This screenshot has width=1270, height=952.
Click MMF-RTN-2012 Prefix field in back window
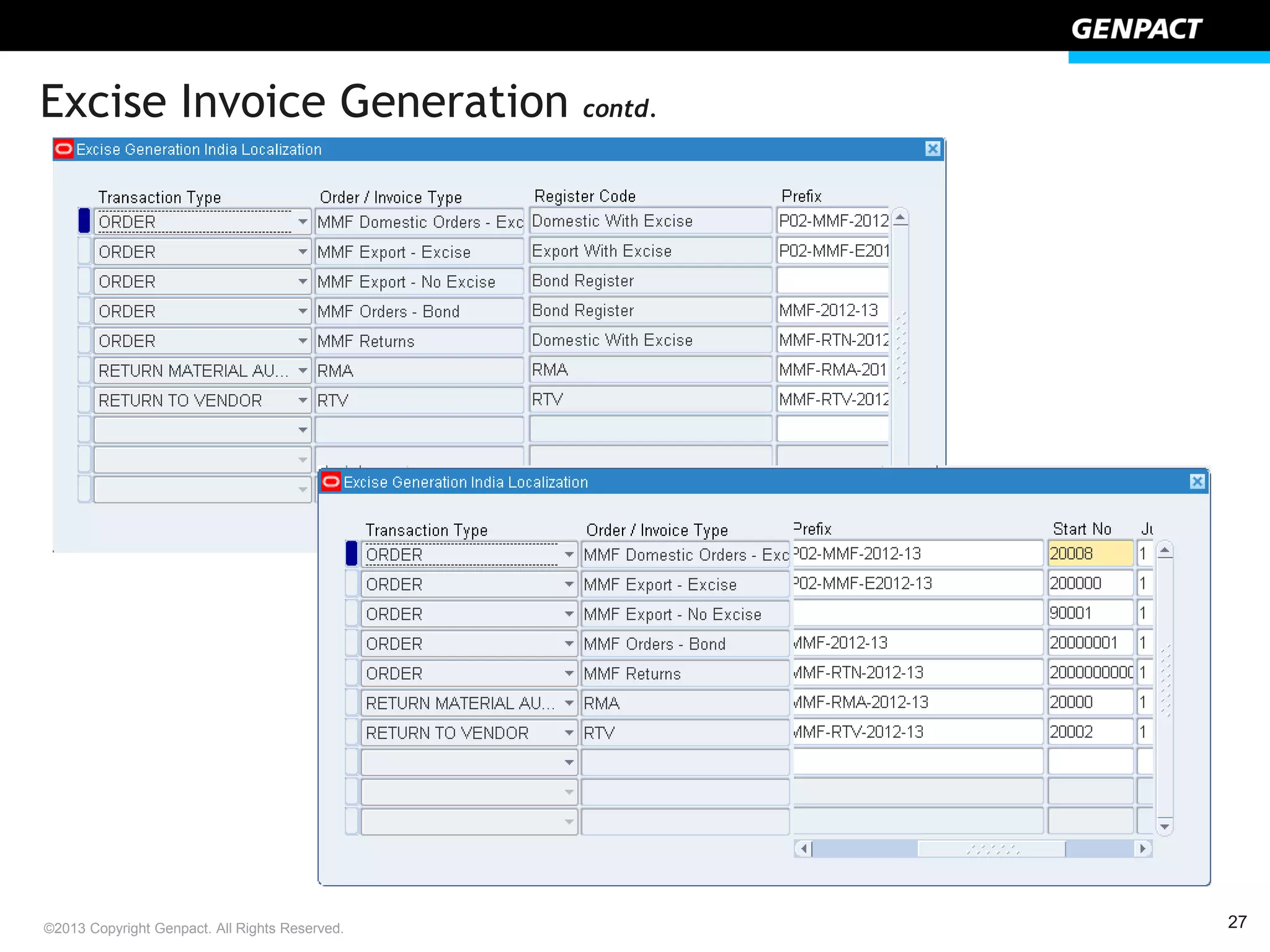pyautogui.click(x=833, y=340)
